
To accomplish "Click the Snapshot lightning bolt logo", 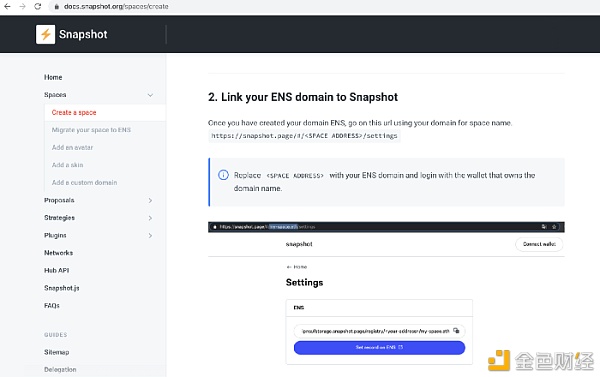I will pyautogui.click(x=46, y=34).
